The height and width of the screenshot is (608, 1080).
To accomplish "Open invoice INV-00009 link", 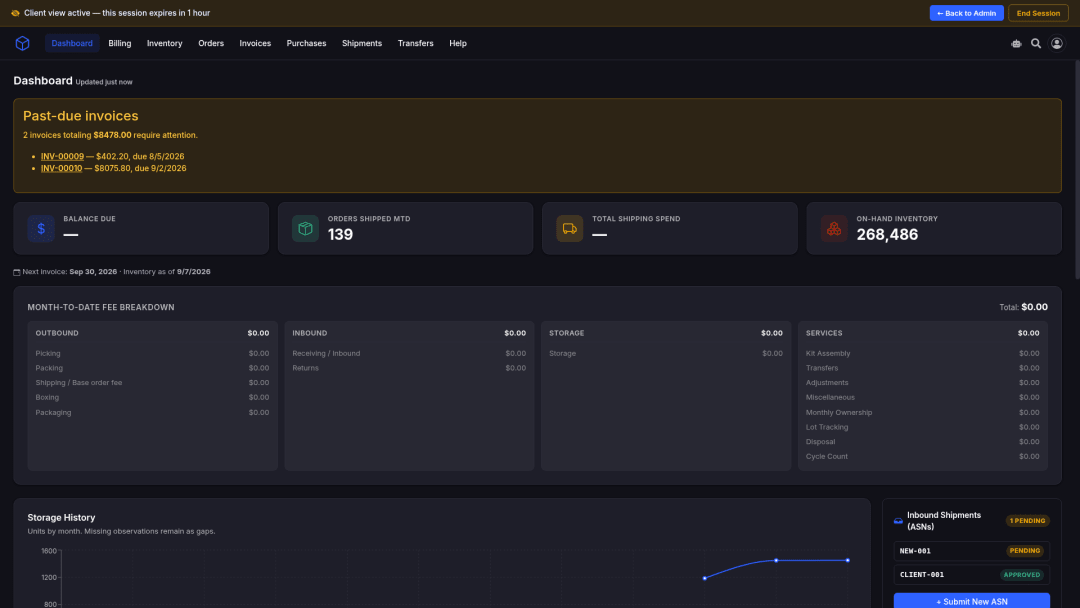I will click(62, 156).
